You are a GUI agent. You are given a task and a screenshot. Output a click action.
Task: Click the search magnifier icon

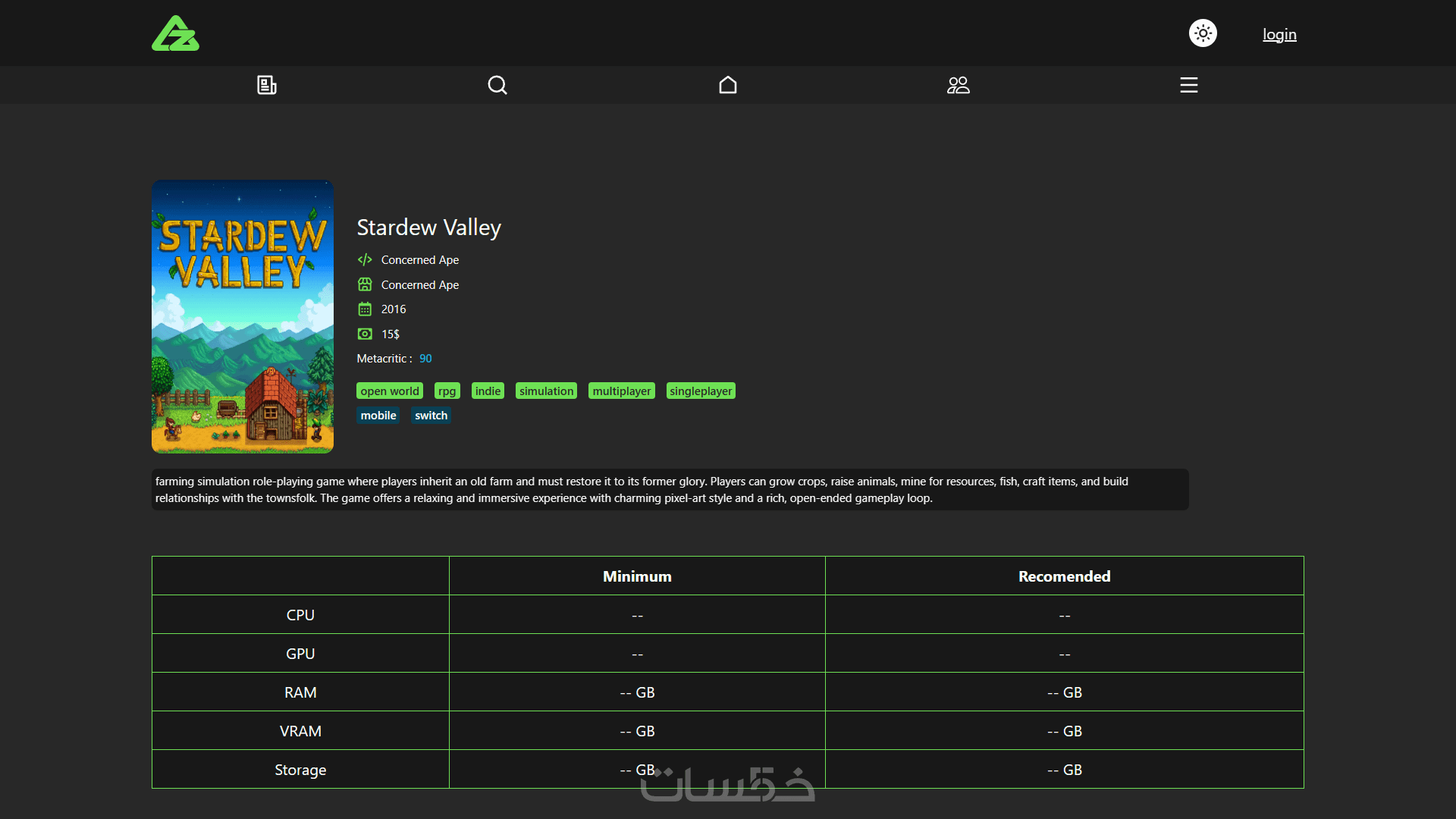tap(497, 85)
